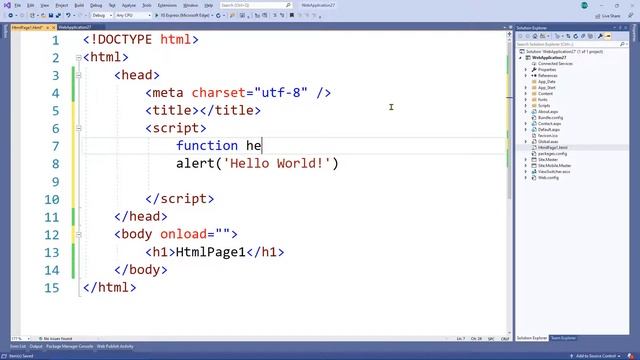Image resolution: width=640 pixels, height=360 pixels.
Task: Open the Build menu
Action: 79,6
